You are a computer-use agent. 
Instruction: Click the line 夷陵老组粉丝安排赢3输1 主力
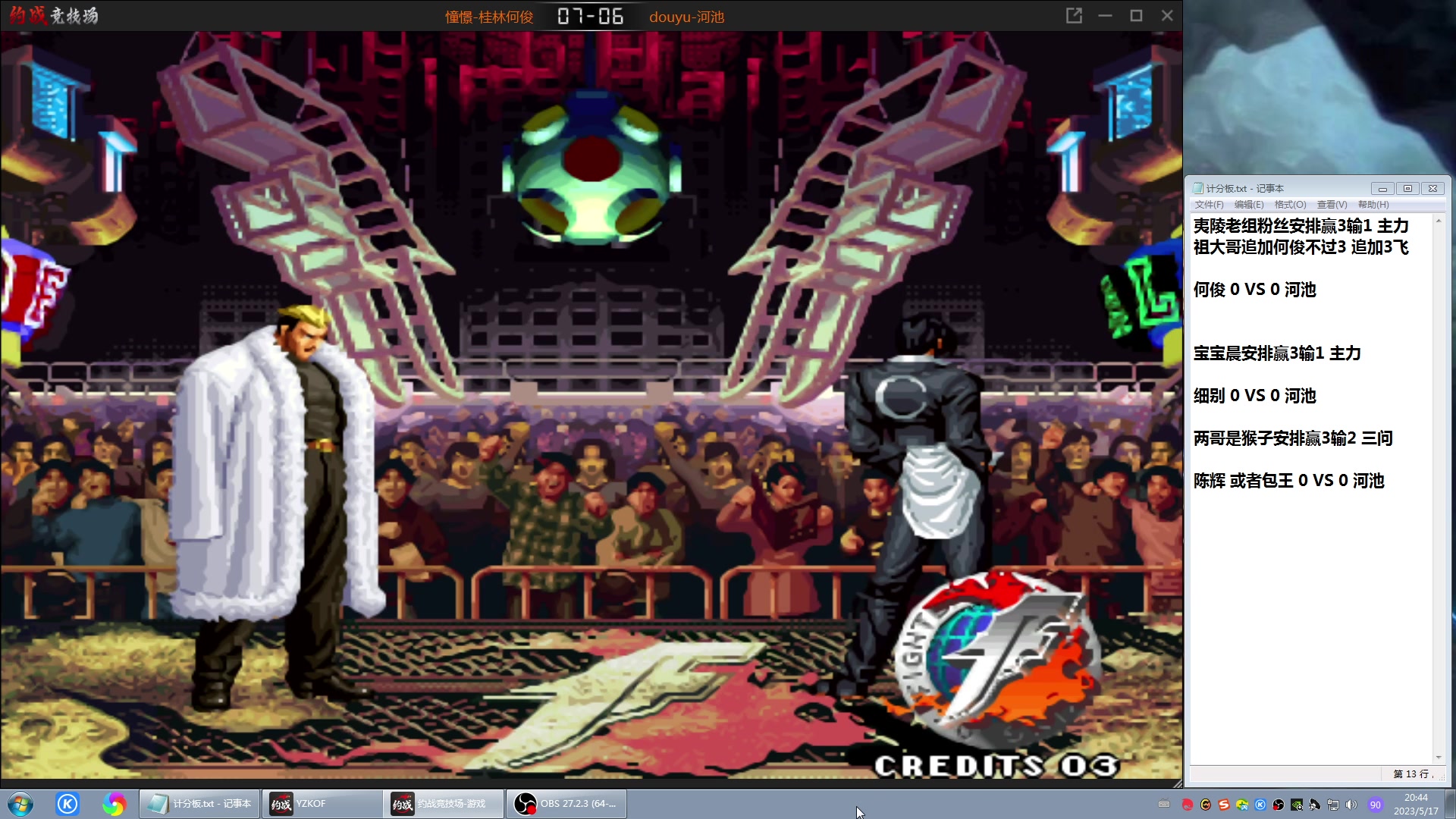[x=1301, y=226]
